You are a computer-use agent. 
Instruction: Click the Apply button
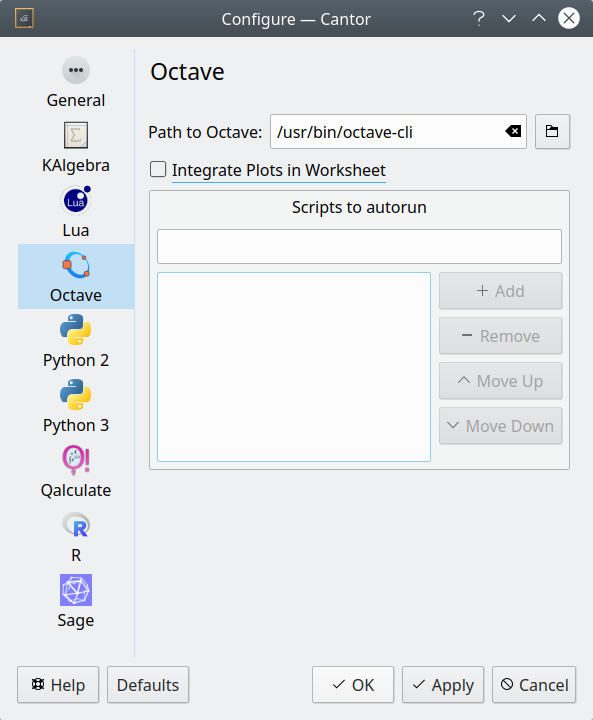pos(443,685)
